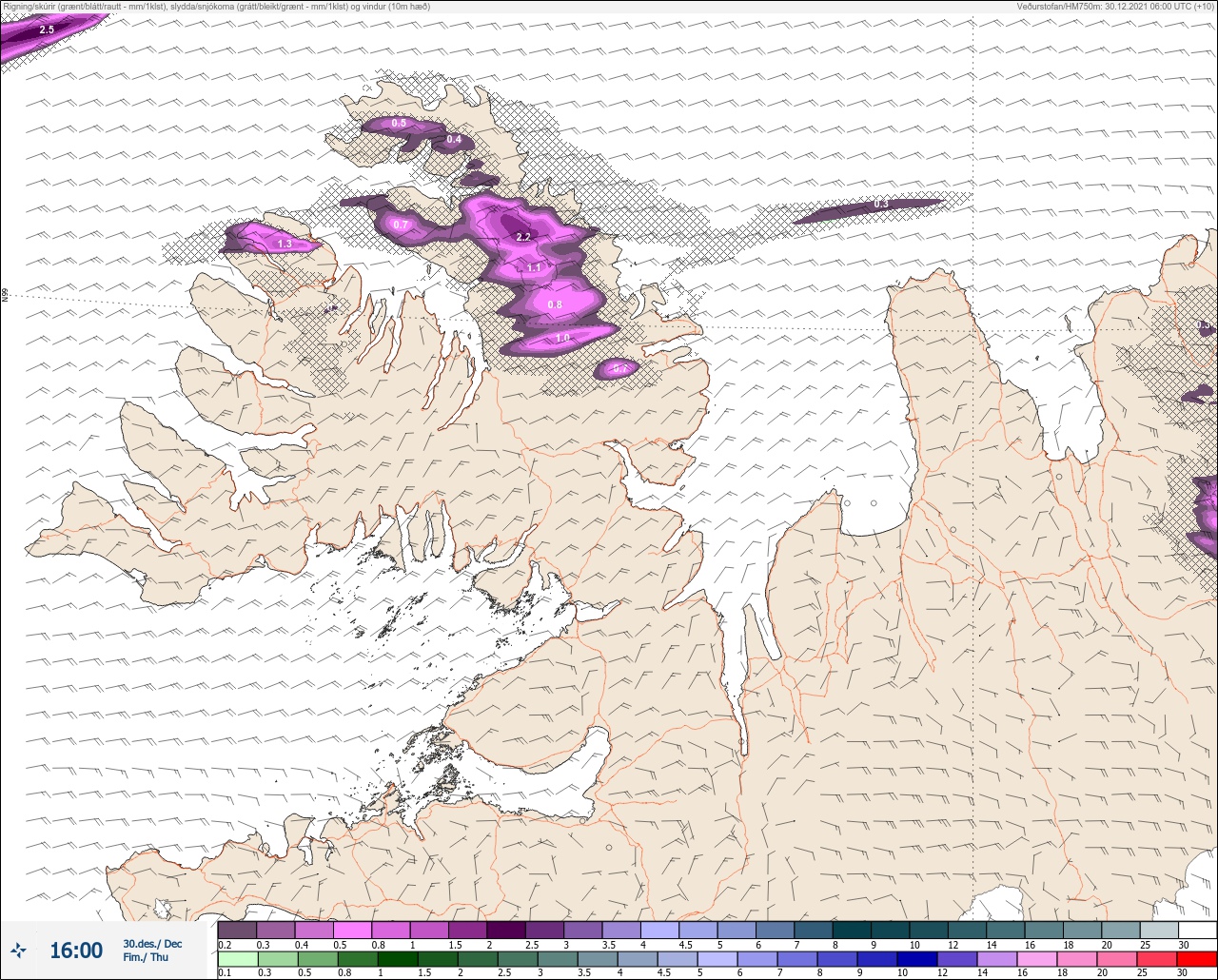Select the deep blue 10–12 rain swatch
Image resolution: width=1218 pixels, height=980 pixels.
(916, 958)
